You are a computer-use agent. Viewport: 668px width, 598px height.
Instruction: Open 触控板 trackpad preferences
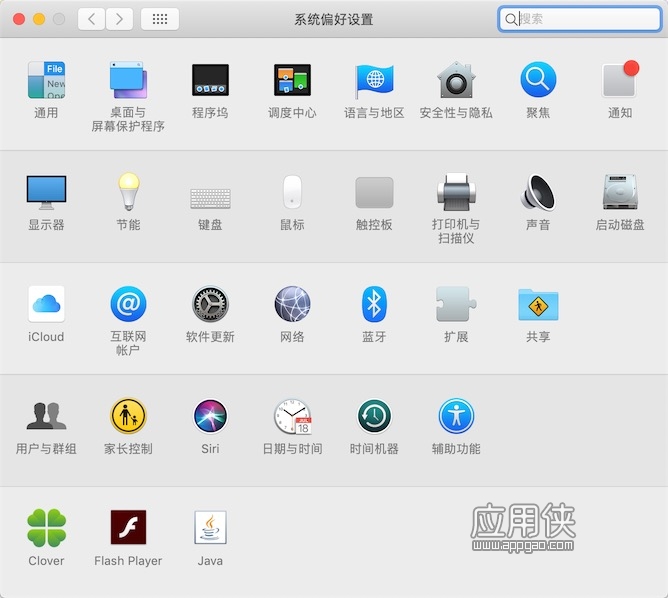tap(374, 193)
